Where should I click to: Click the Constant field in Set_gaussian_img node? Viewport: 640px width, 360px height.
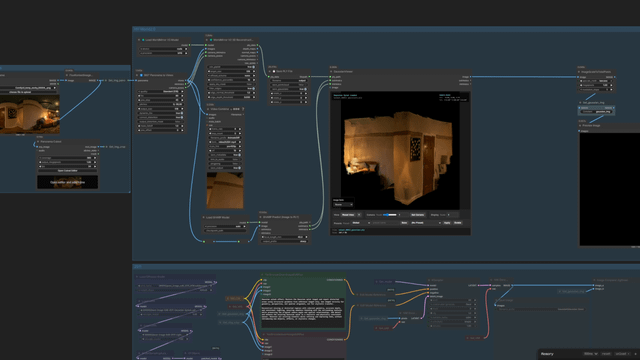coord(596,111)
